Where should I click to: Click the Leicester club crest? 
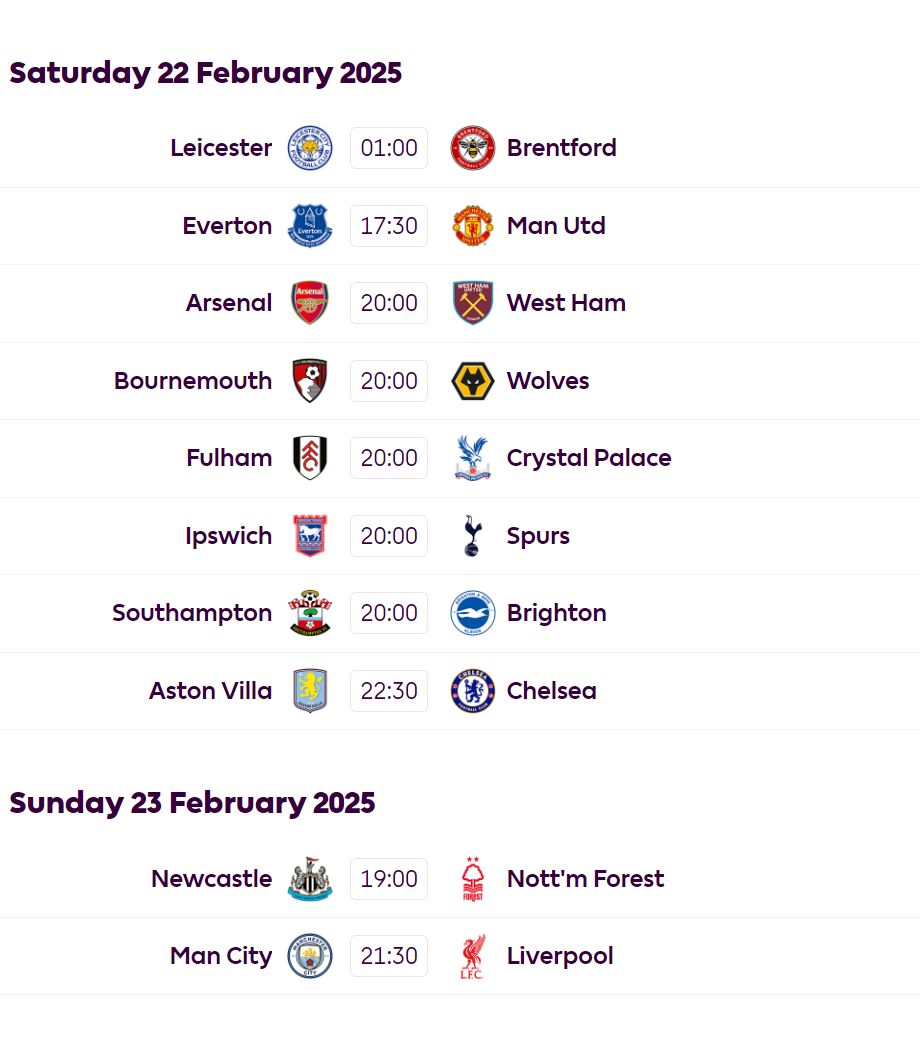(310, 147)
